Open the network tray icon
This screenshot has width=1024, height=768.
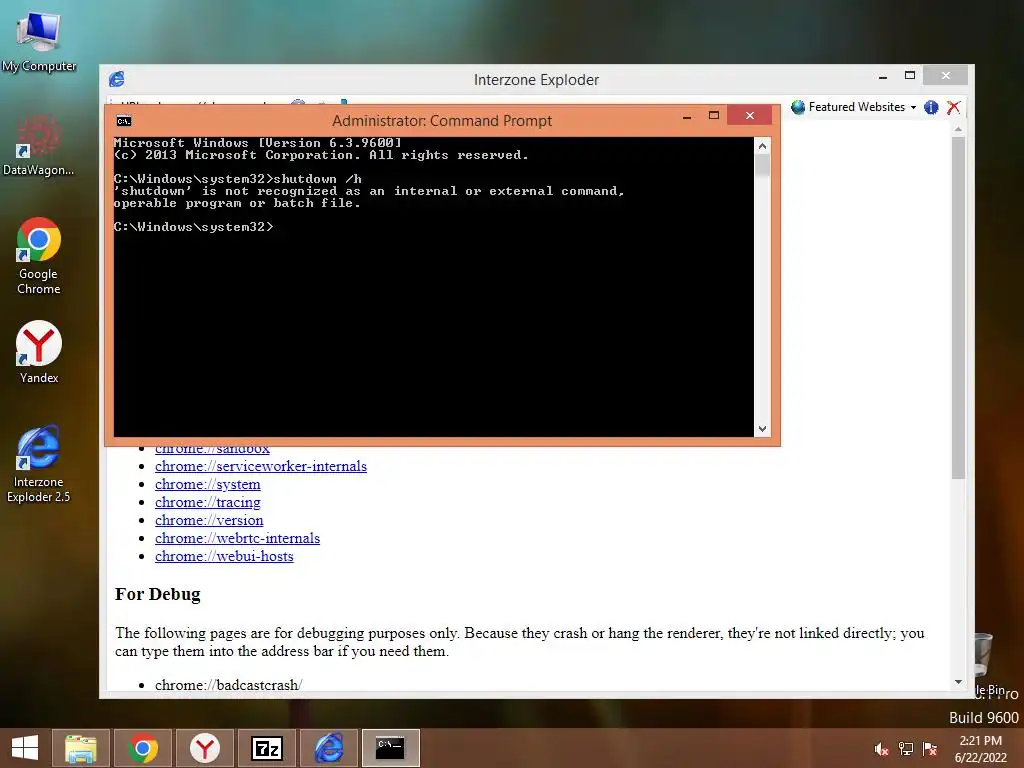pyautogui.click(x=906, y=749)
